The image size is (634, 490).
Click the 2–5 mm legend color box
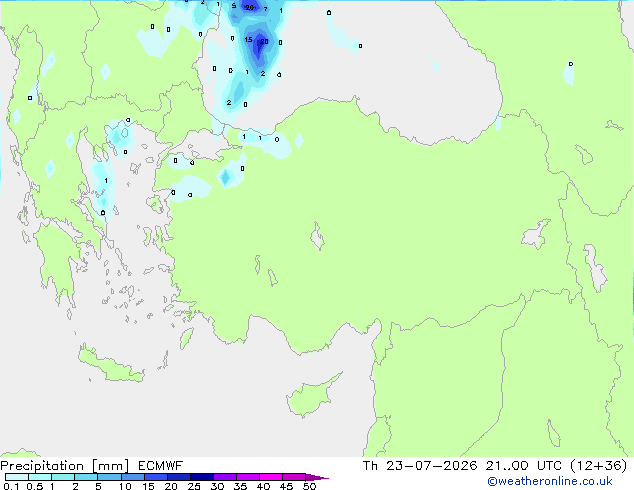coord(86,477)
